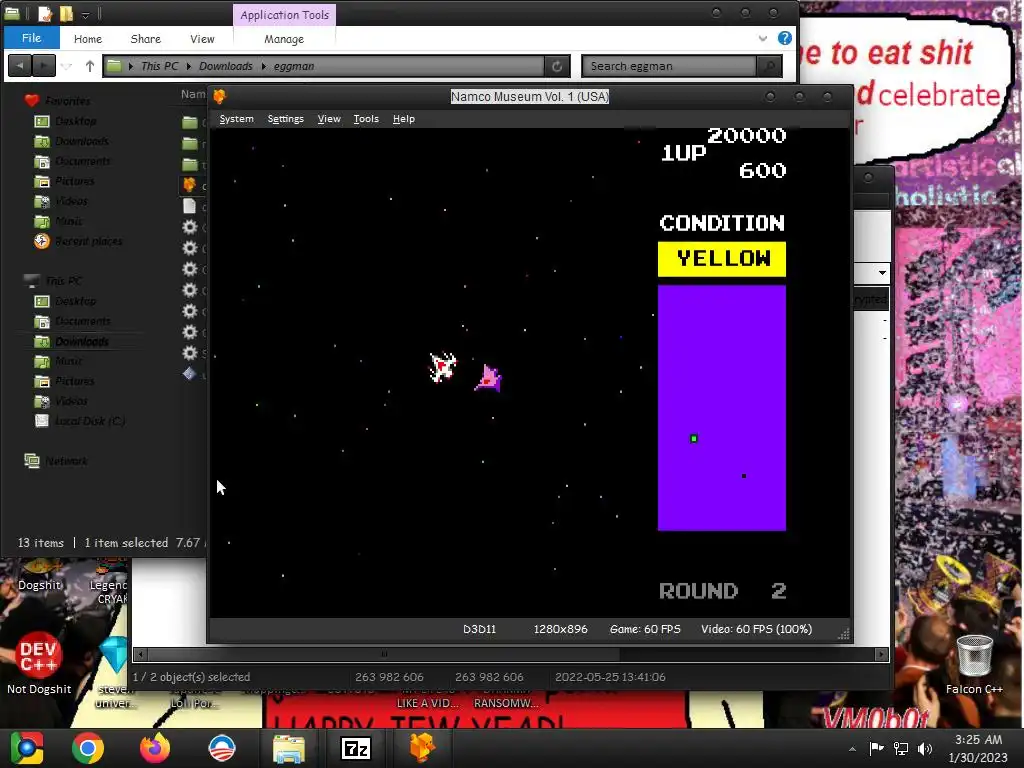
Task: Open the System menu in the emulator
Action: click(236, 119)
